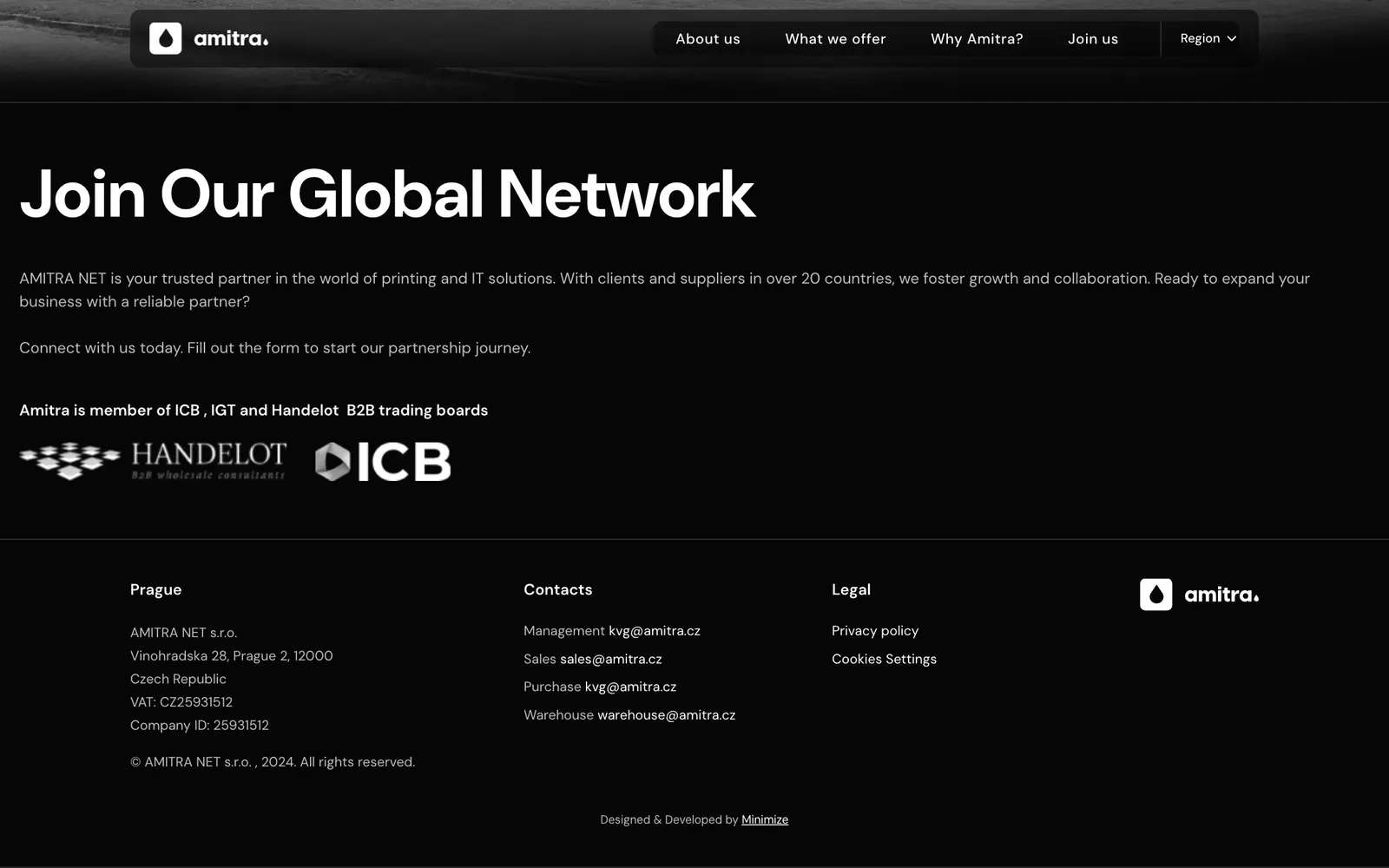Click the Company ID: 25931512 line
The image size is (1389, 868).
200,725
